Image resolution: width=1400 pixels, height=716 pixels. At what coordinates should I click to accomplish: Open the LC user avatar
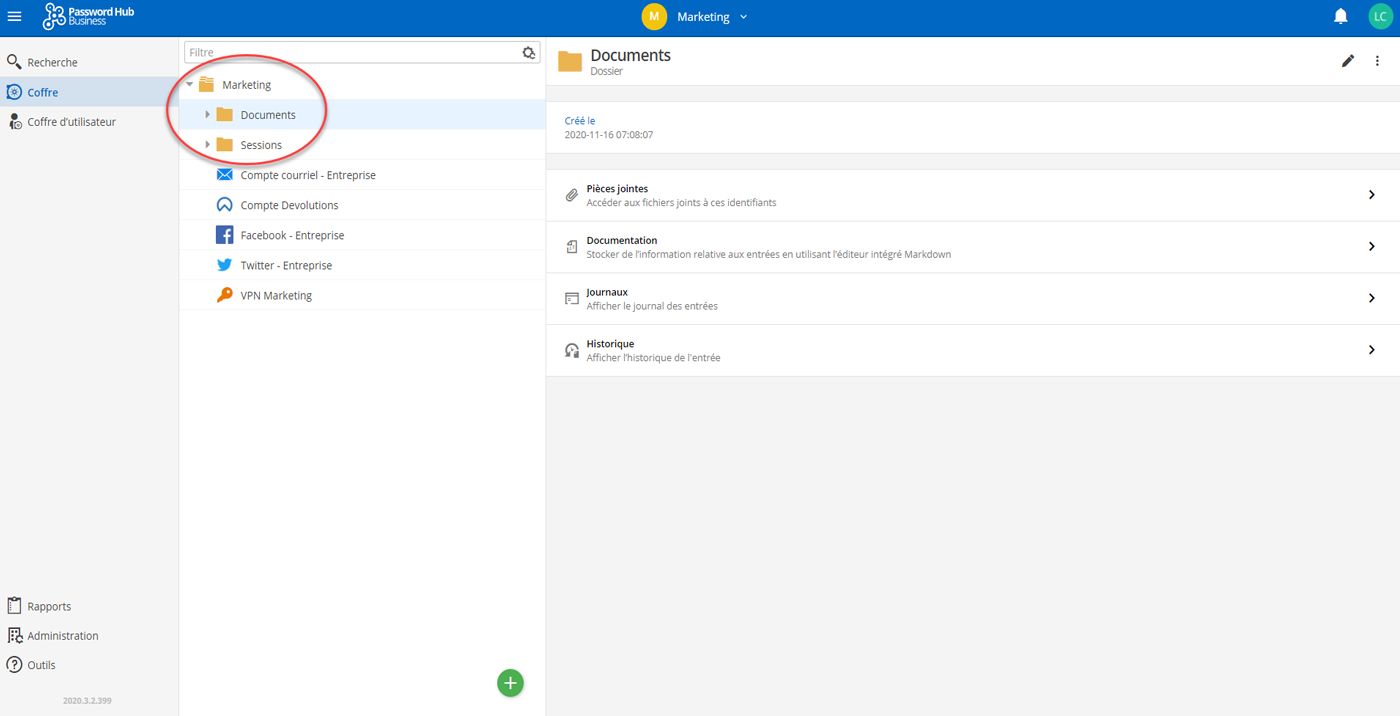pyautogui.click(x=1380, y=17)
